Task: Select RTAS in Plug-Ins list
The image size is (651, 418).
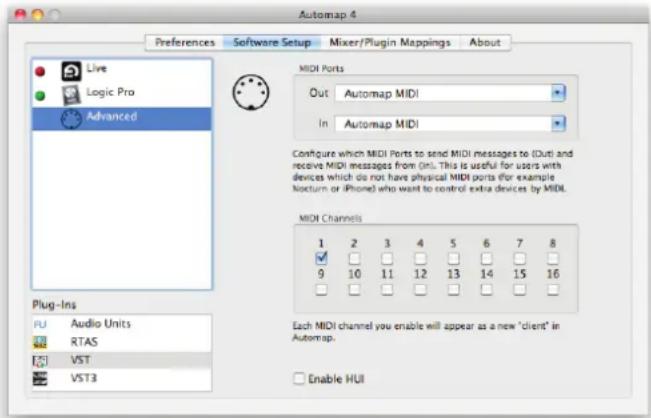Action: pos(122,342)
